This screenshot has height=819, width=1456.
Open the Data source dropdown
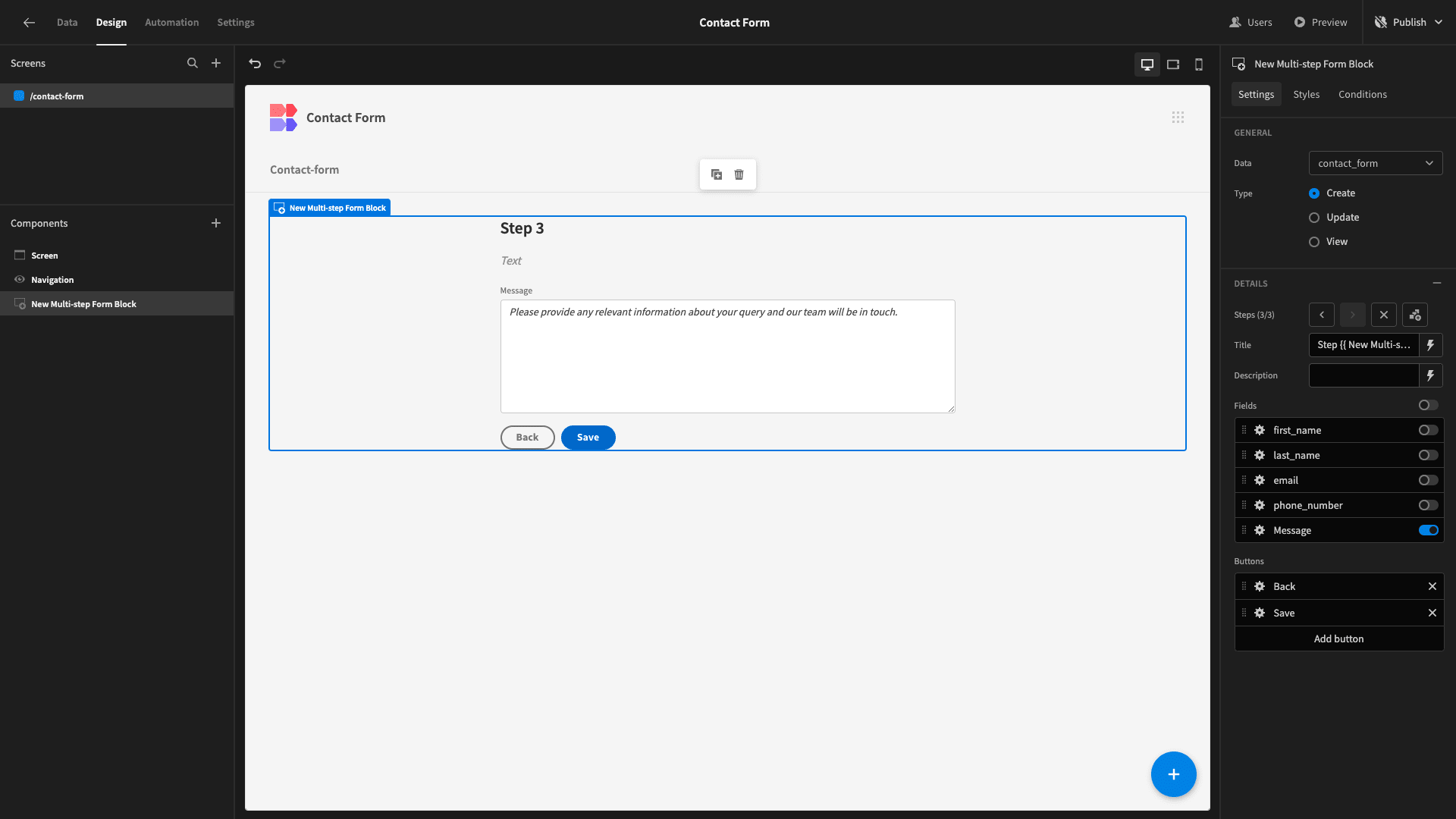pos(1375,163)
